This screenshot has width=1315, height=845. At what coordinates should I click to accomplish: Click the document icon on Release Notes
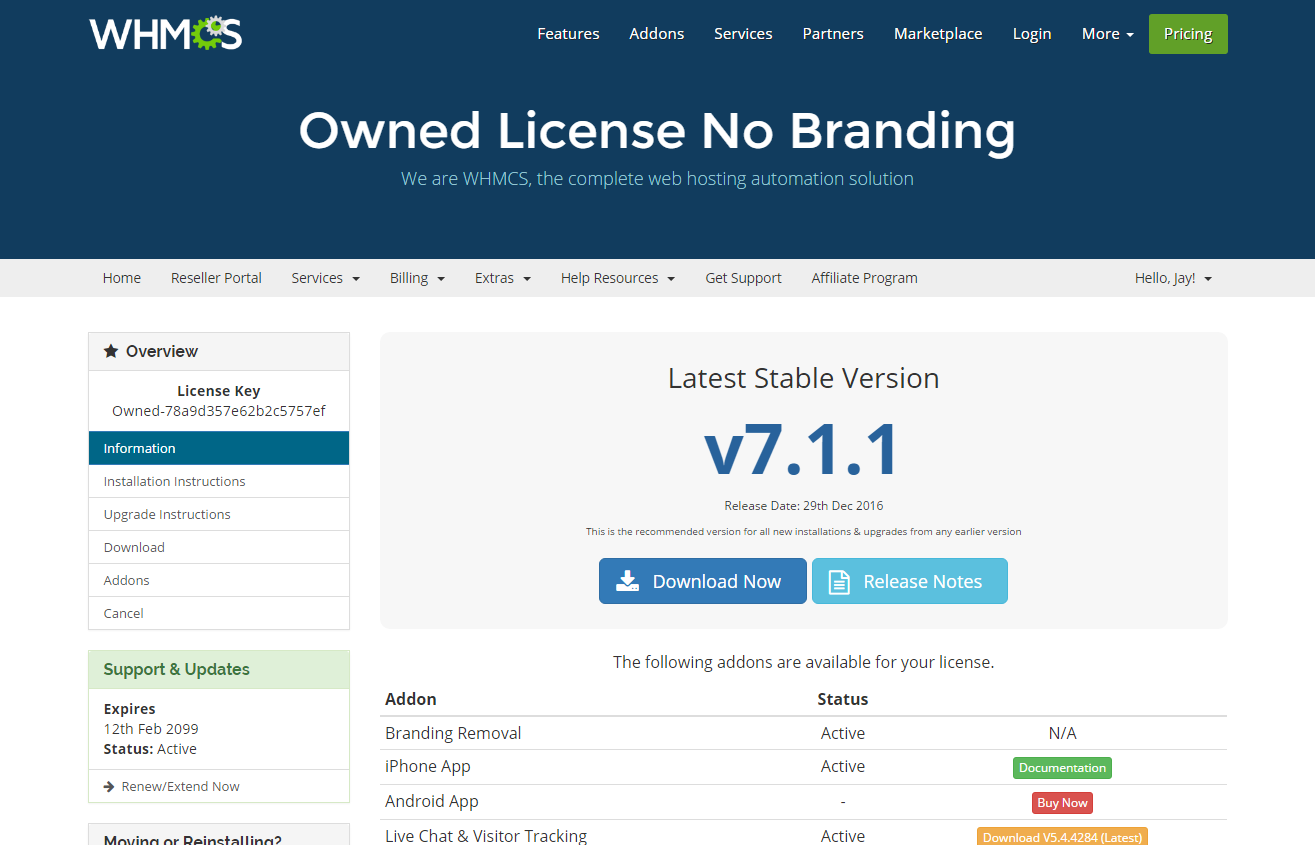click(x=839, y=582)
